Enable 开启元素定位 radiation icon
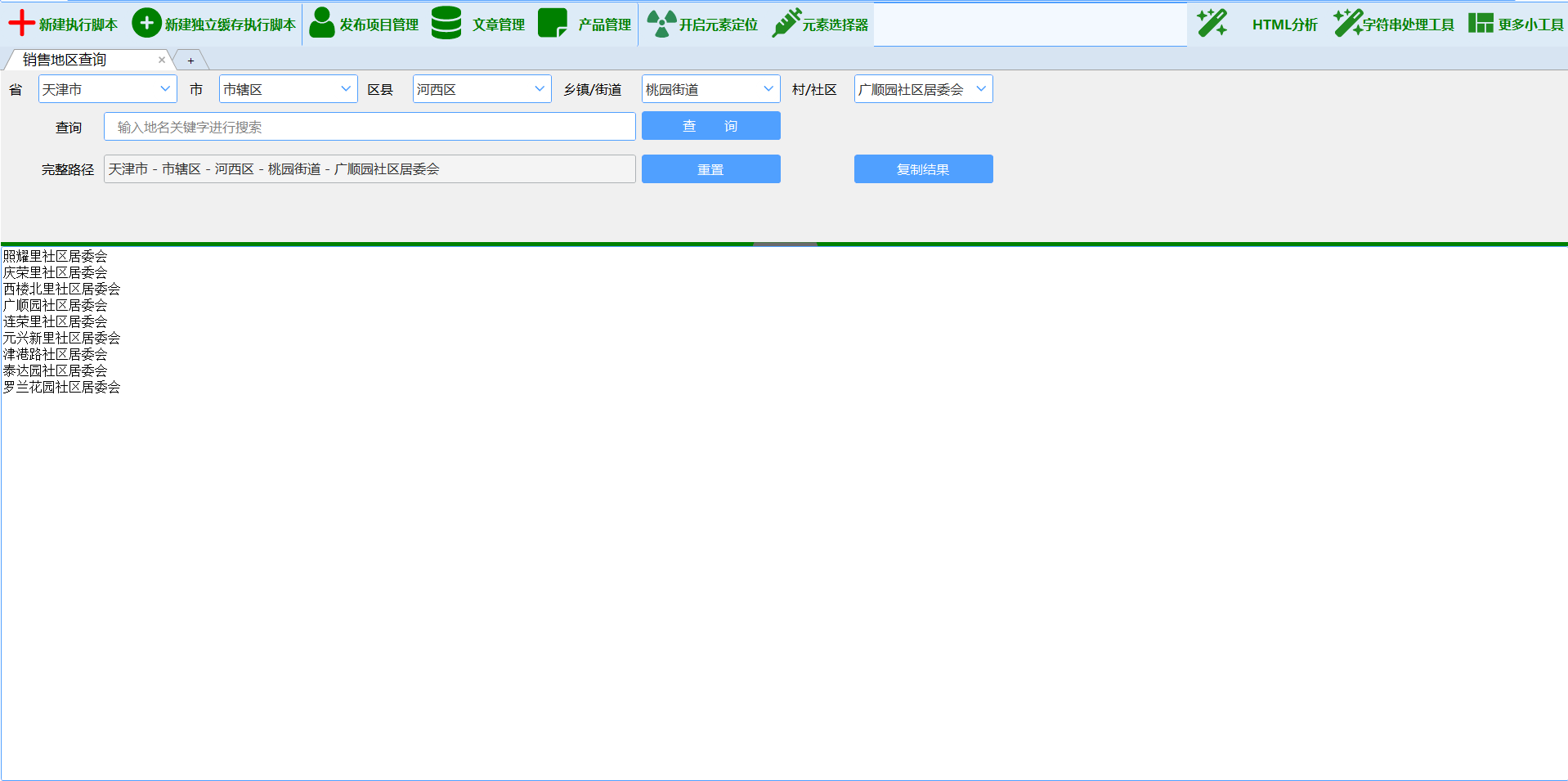Image resolution: width=1568 pixels, height=781 pixels. tap(661, 24)
